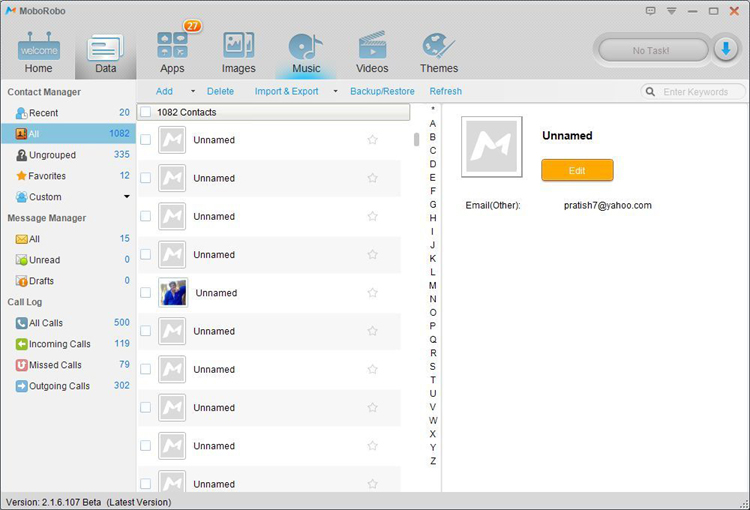Image resolution: width=750 pixels, height=510 pixels.
Task: Click Backup/Restore in the toolbar
Action: click(381, 92)
